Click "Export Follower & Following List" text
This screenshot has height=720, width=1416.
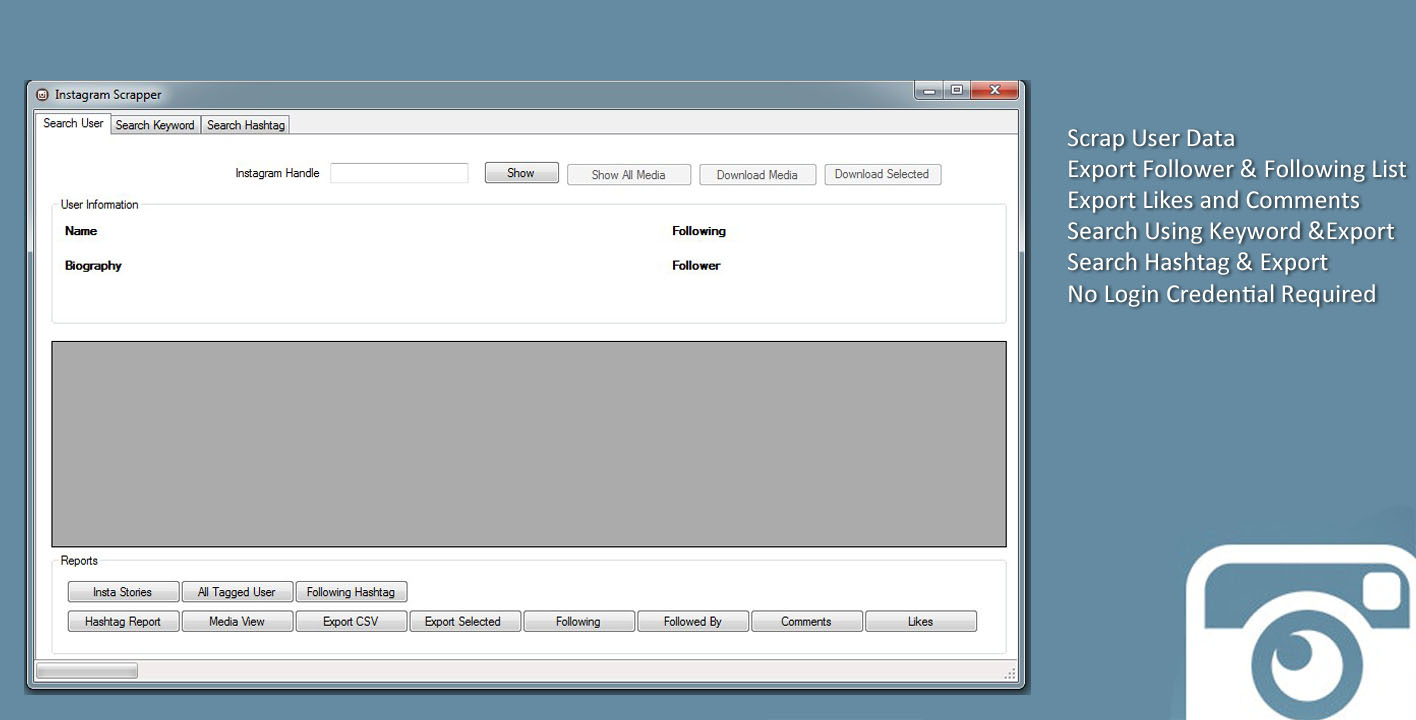point(1237,169)
